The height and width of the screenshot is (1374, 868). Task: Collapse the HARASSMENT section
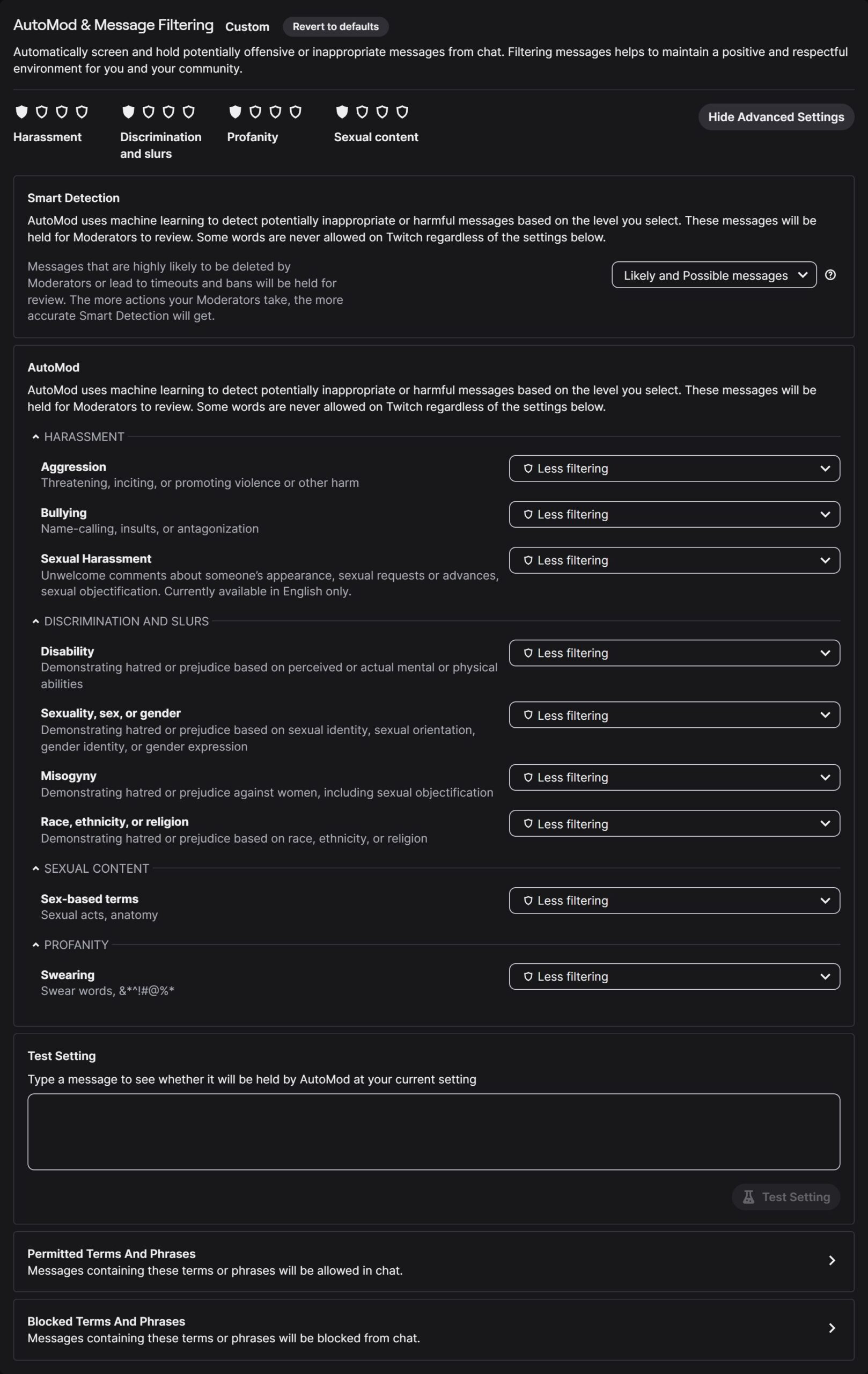[36, 437]
